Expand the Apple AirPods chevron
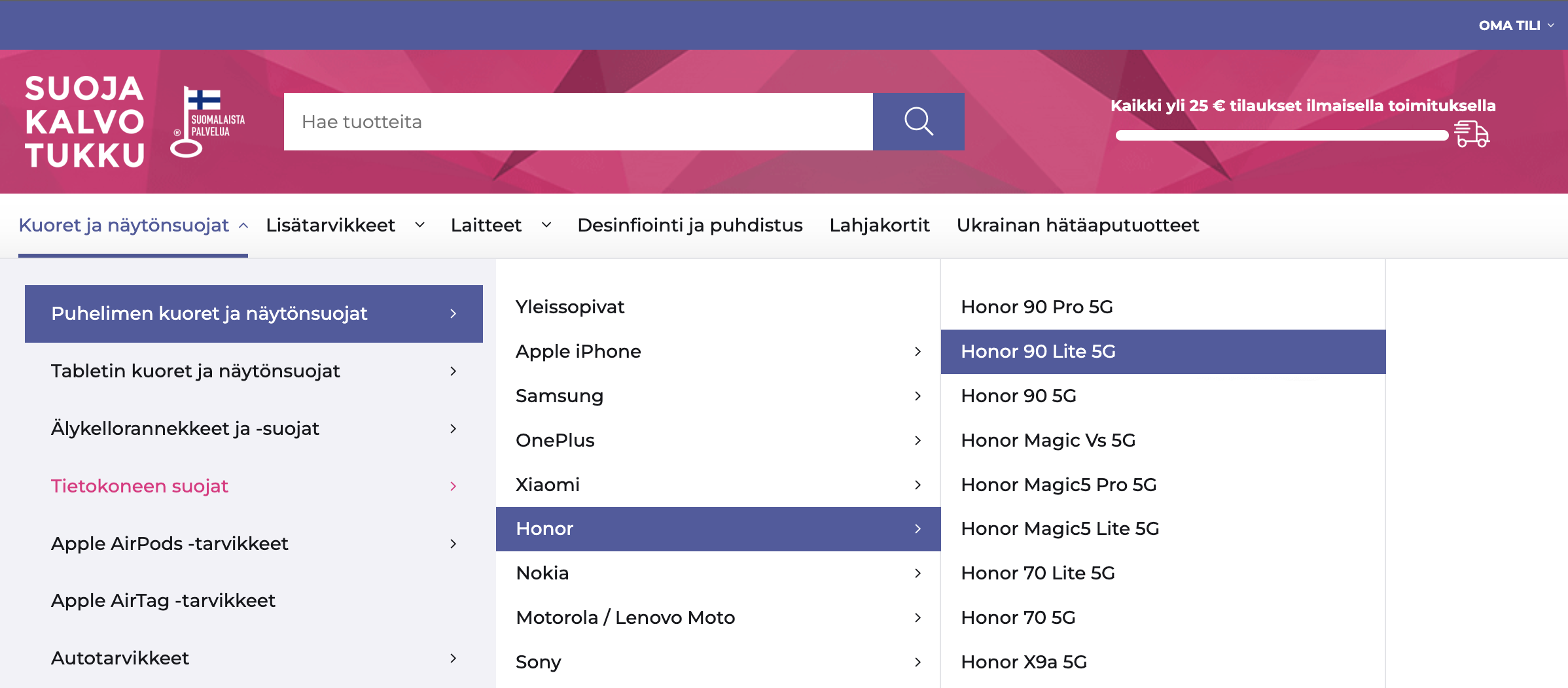This screenshot has width=1568, height=688. point(453,544)
